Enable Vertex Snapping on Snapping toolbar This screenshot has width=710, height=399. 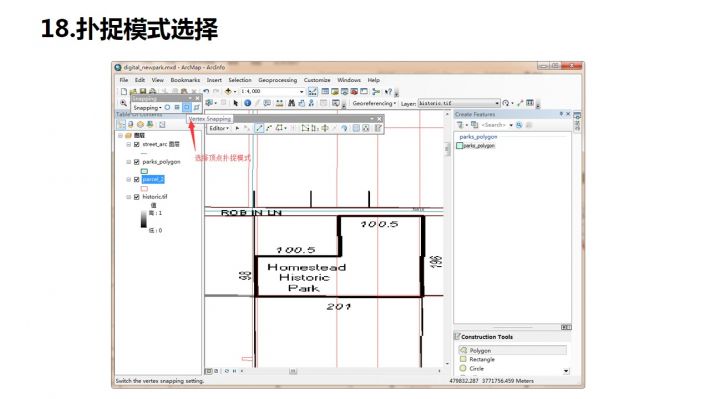[x=187, y=107]
